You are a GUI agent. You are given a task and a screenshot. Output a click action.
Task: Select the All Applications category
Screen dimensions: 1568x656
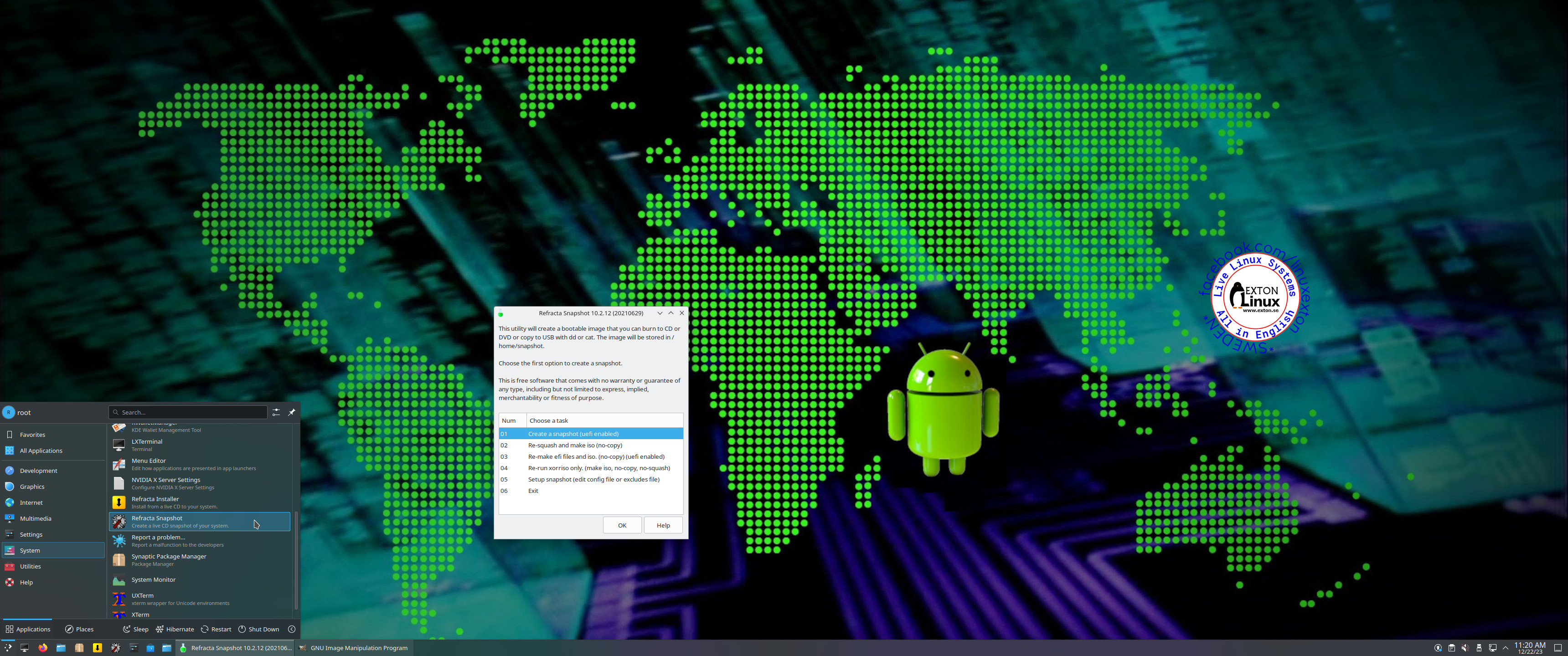[54, 450]
